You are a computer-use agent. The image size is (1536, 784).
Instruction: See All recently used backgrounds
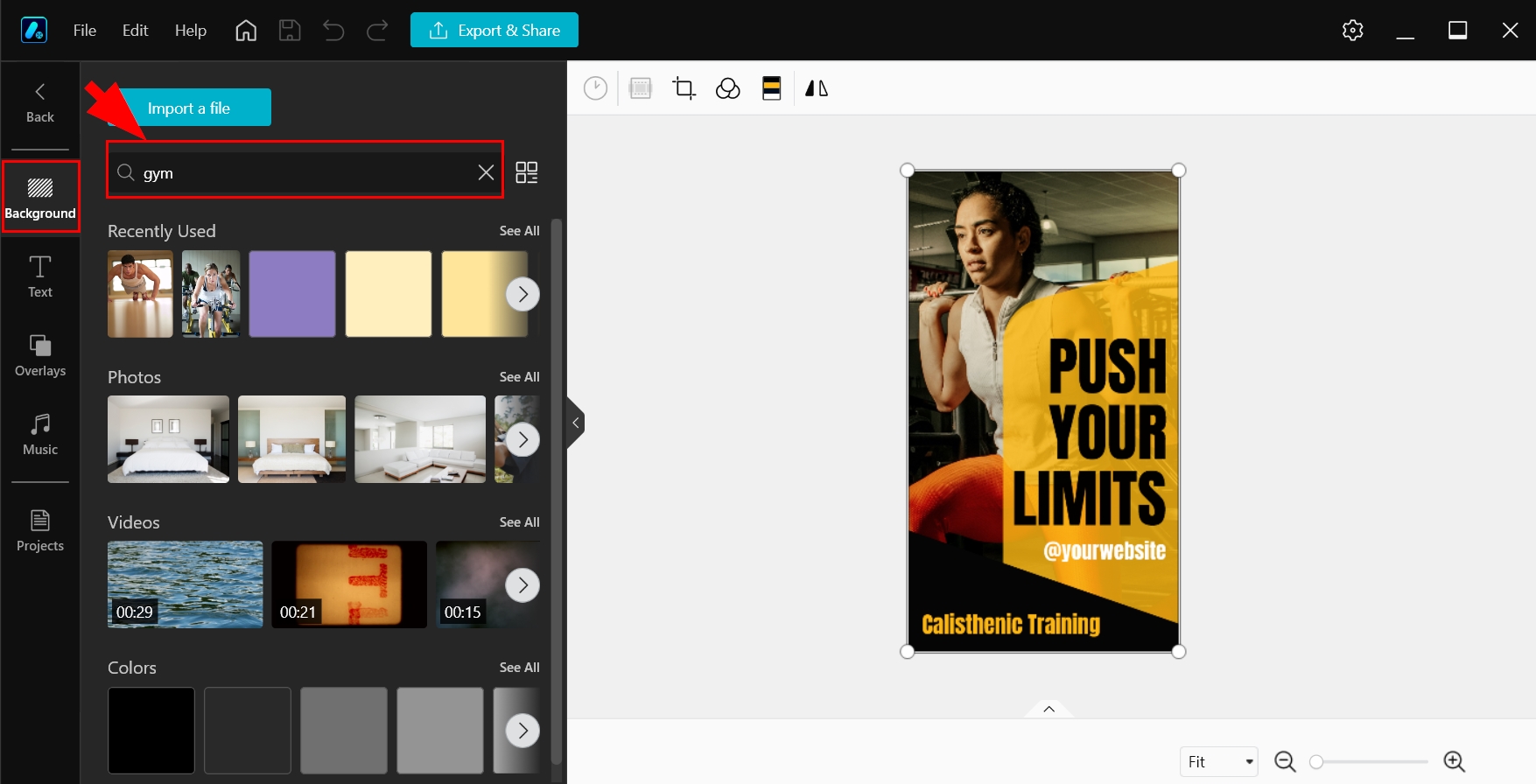[519, 231]
